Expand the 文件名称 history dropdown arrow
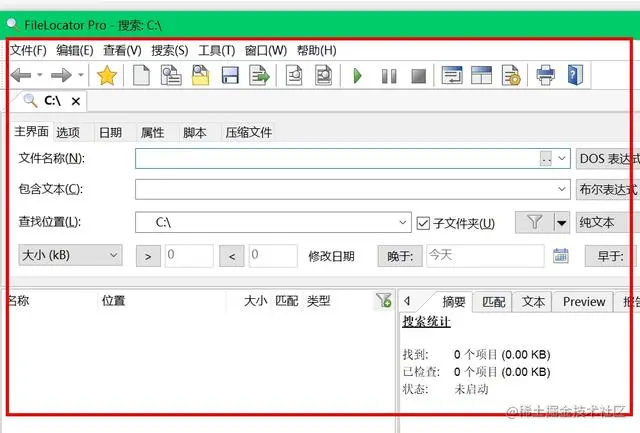 [x=562, y=158]
